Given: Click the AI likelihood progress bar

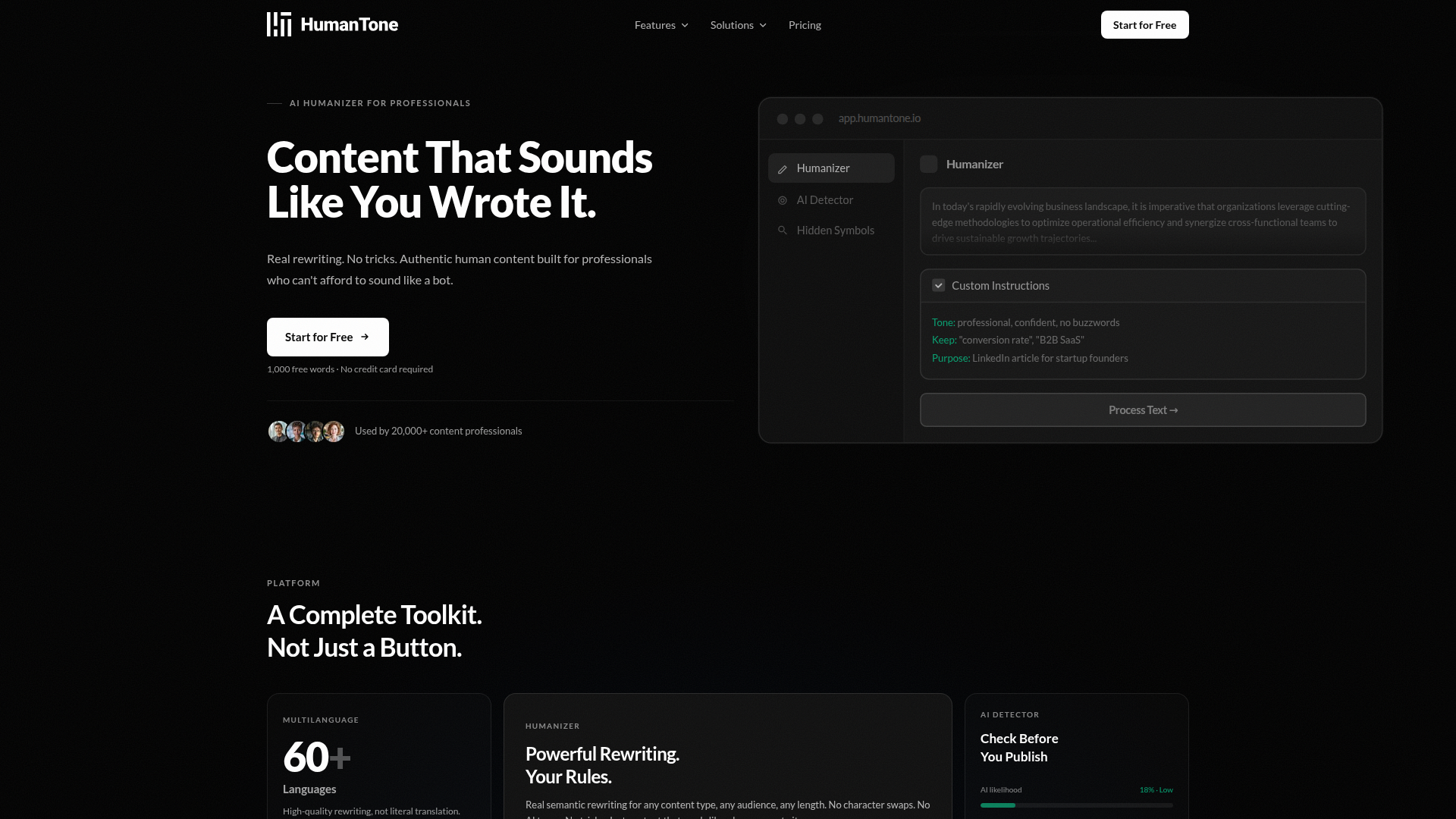Looking at the screenshot, I should point(1076,805).
